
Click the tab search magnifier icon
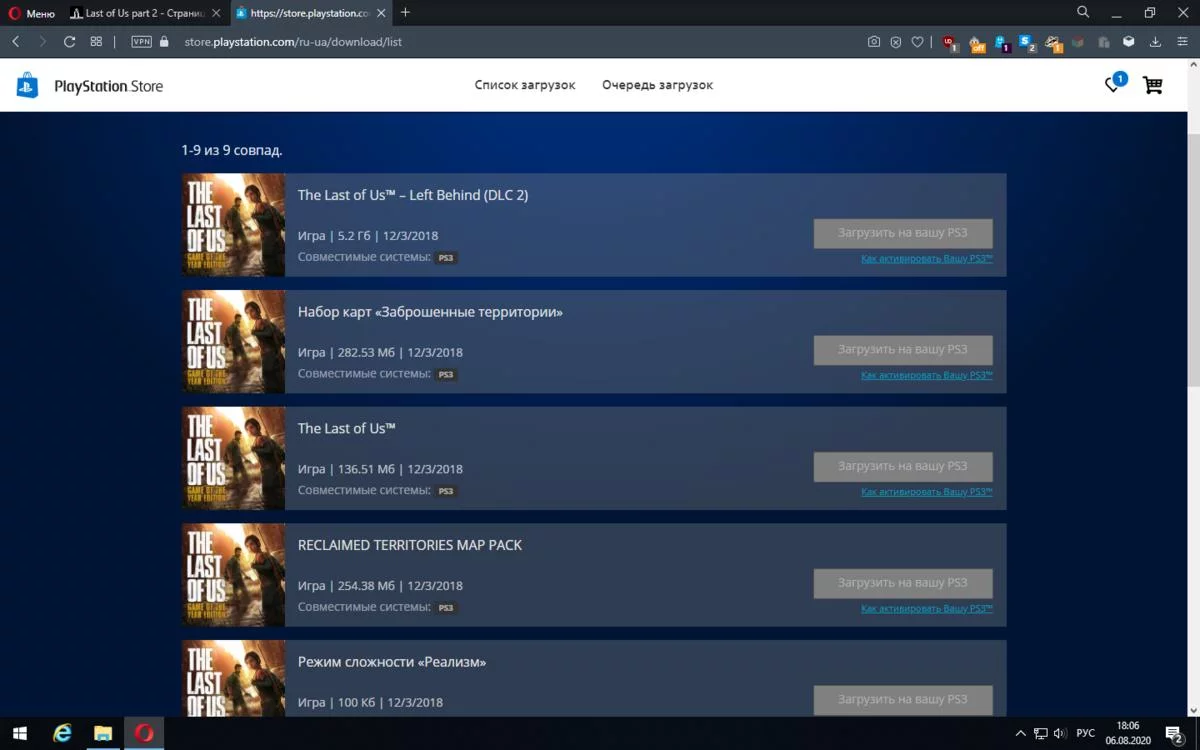click(x=1083, y=12)
